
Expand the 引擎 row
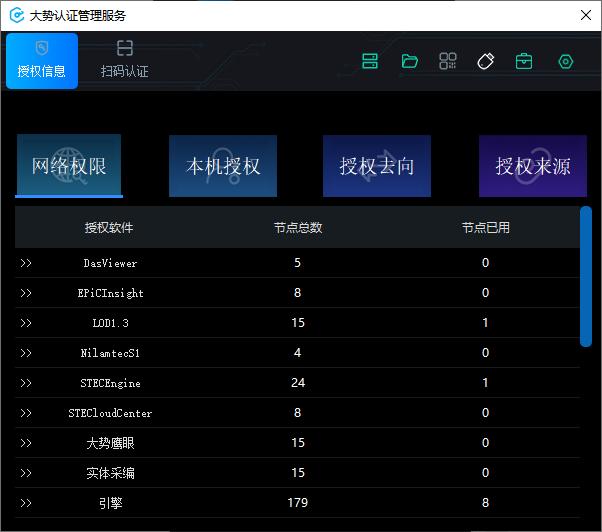[x=26, y=503]
